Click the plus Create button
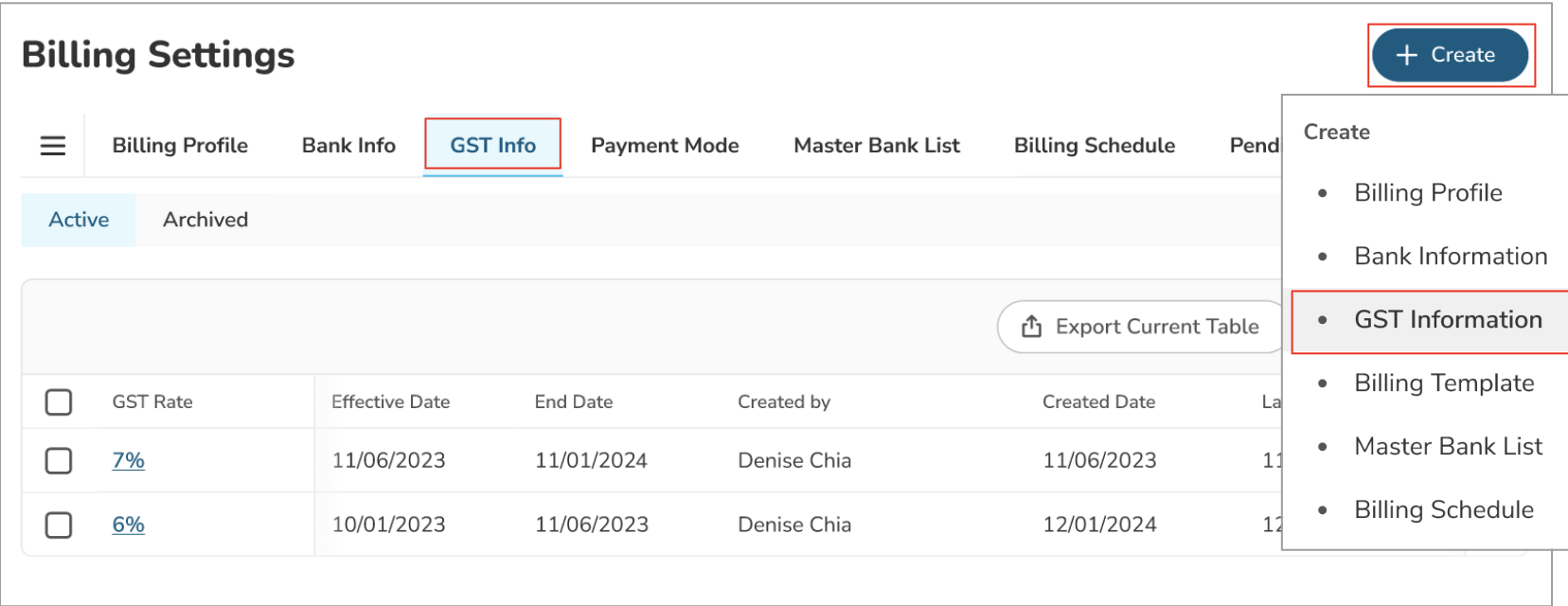Image resolution: width=1568 pixels, height=606 pixels. pyautogui.click(x=1449, y=55)
